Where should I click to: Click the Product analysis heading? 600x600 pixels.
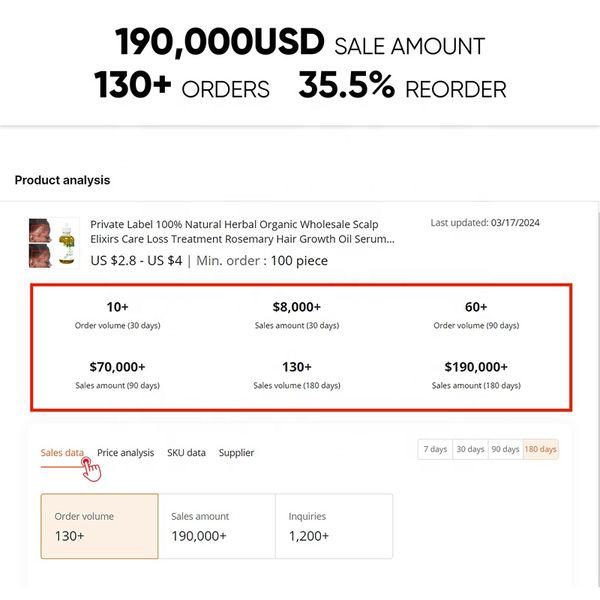click(x=62, y=180)
